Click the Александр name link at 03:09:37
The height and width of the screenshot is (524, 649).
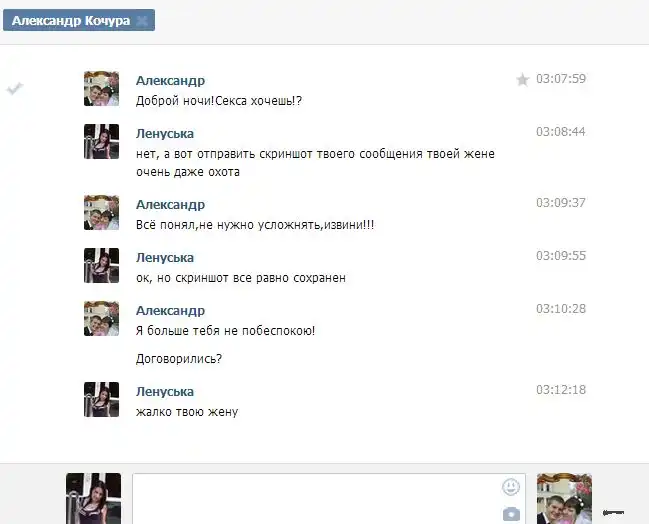coord(170,204)
